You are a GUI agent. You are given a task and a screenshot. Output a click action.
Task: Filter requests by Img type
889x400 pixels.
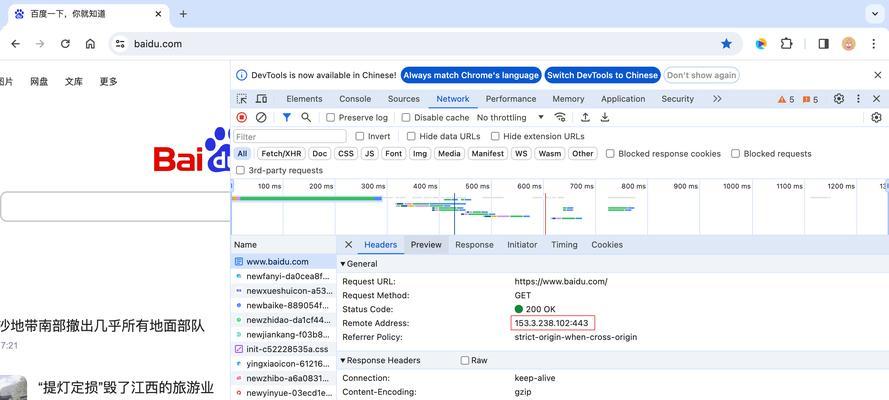420,154
